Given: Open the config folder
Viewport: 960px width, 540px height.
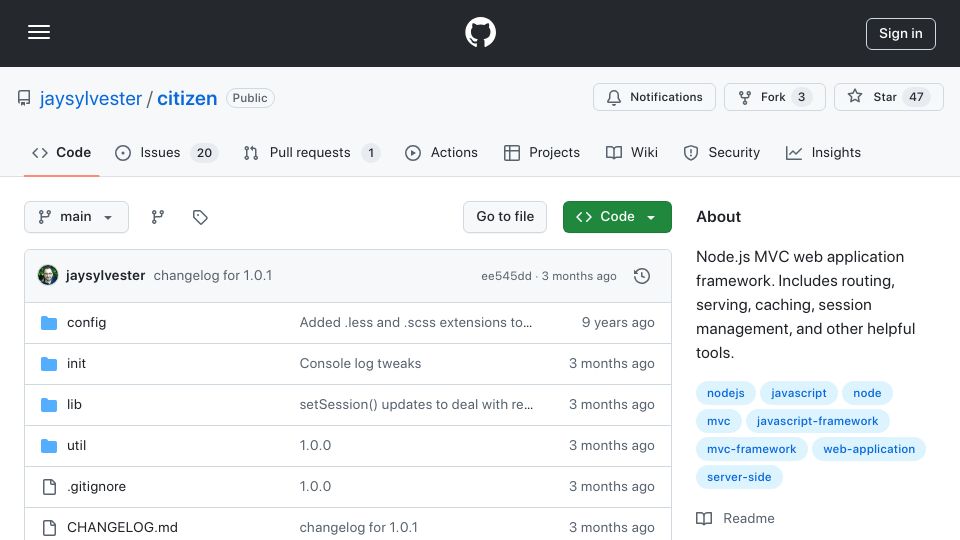Looking at the screenshot, I should [x=86, y=323].
